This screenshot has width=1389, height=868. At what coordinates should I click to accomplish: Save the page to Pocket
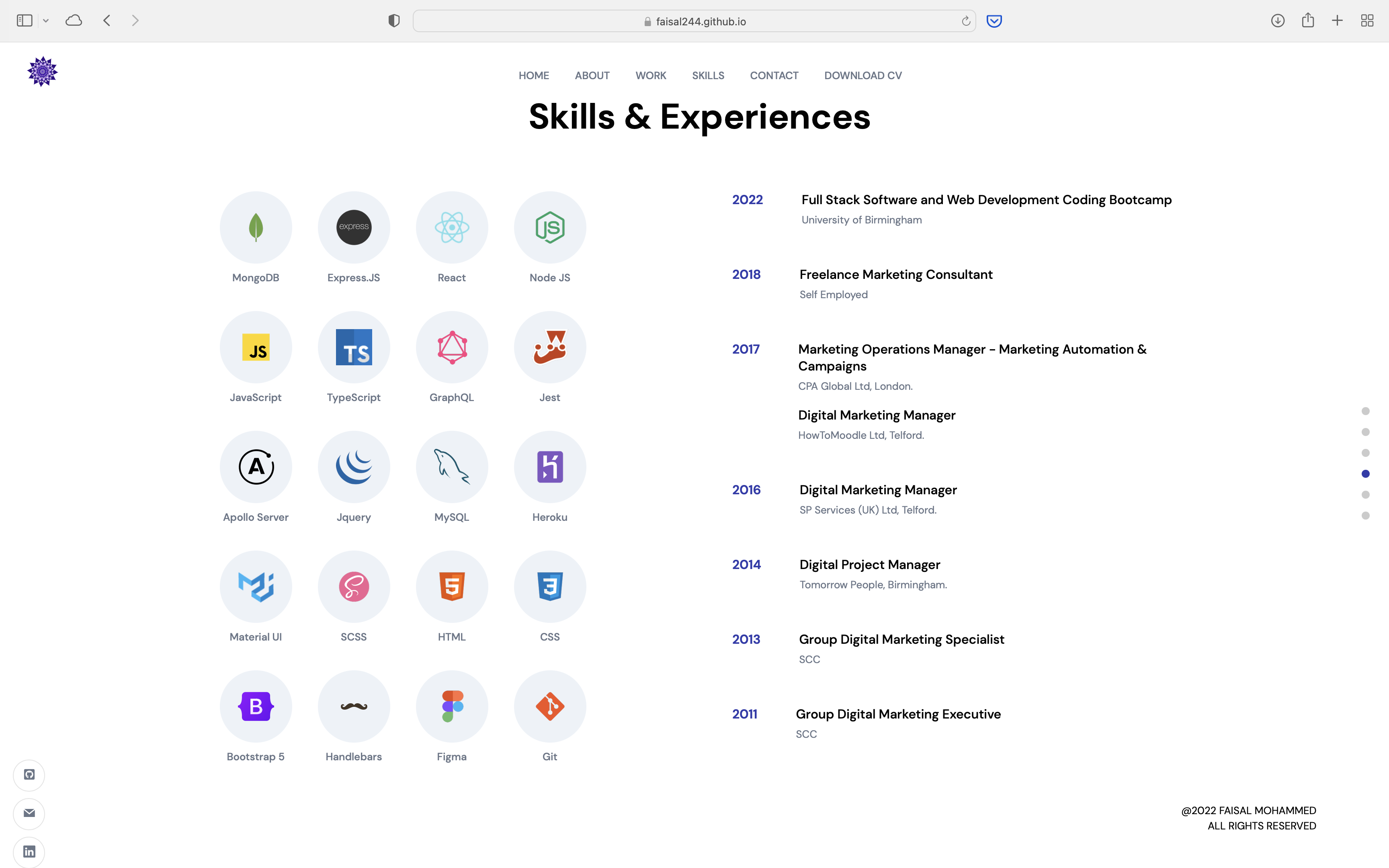[994, 20]
